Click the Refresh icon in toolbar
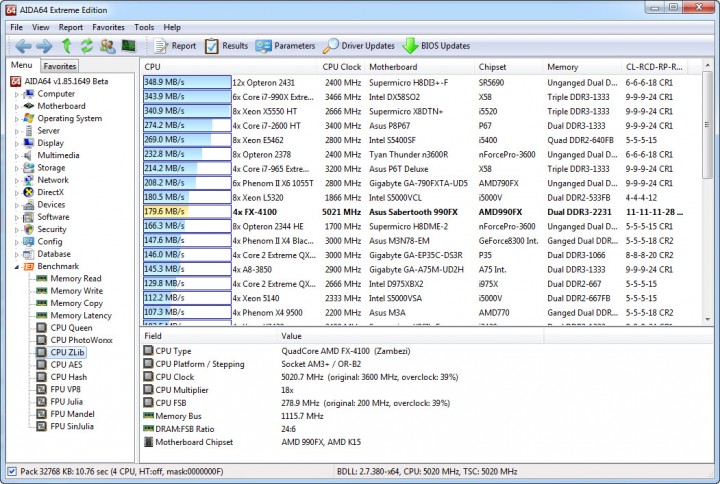Viewport: 720px width, 484px height. (x=87, y=46)
